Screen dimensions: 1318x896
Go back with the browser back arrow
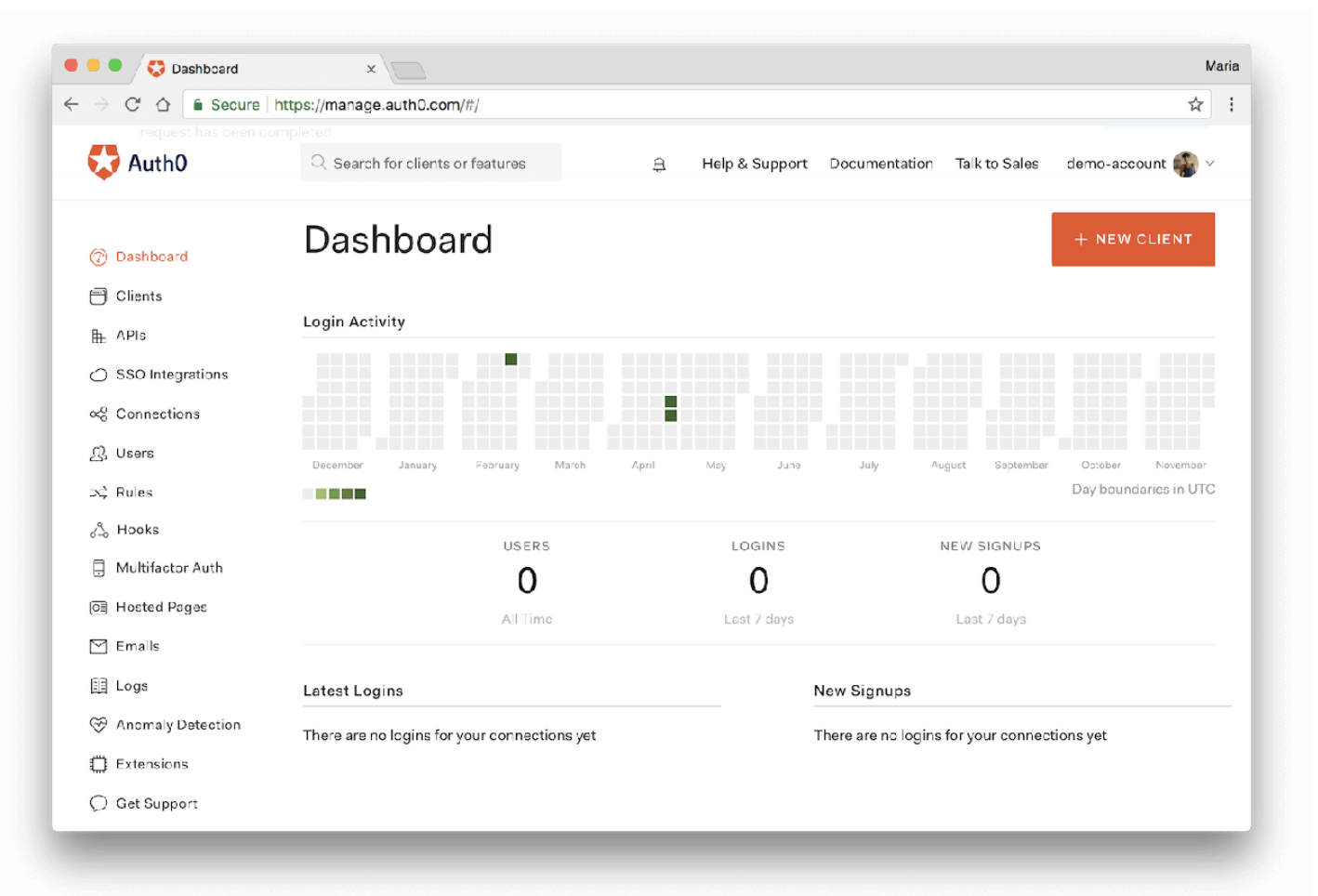tap(72, 105)
